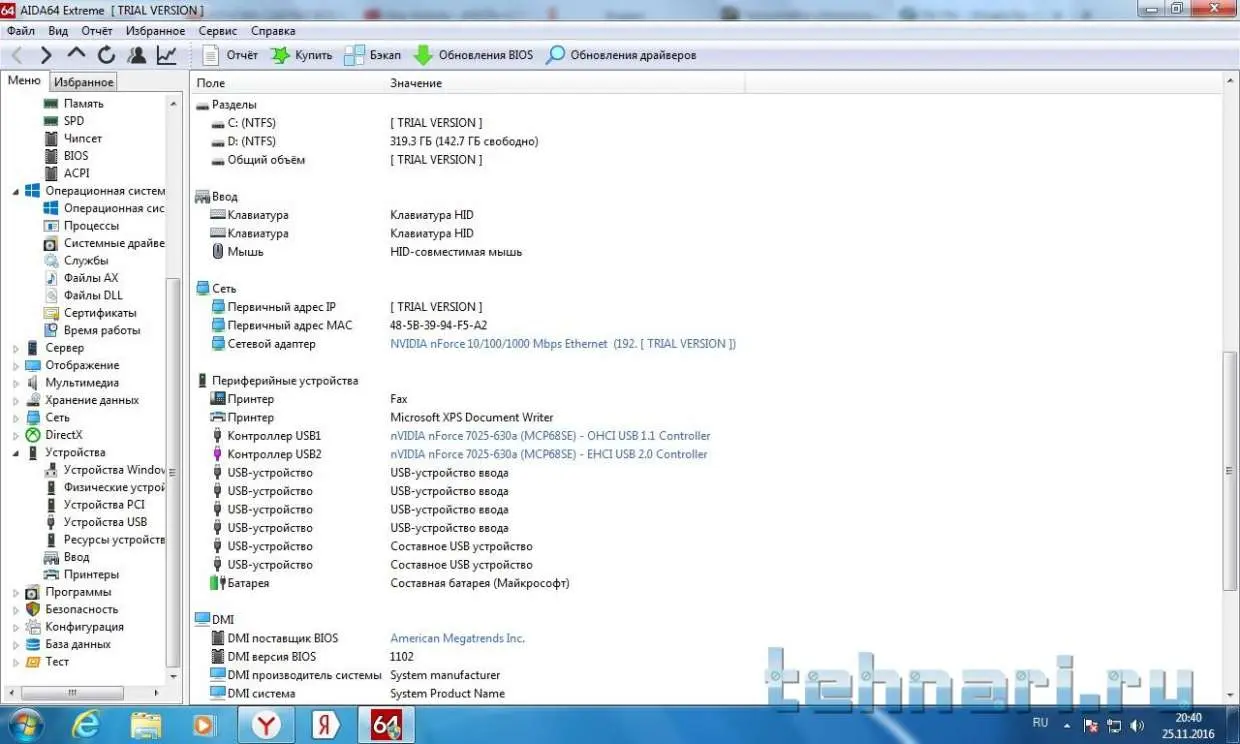Select Принтеры in the tree
The height and width of the screenshot is (744, 1240).
91,575
